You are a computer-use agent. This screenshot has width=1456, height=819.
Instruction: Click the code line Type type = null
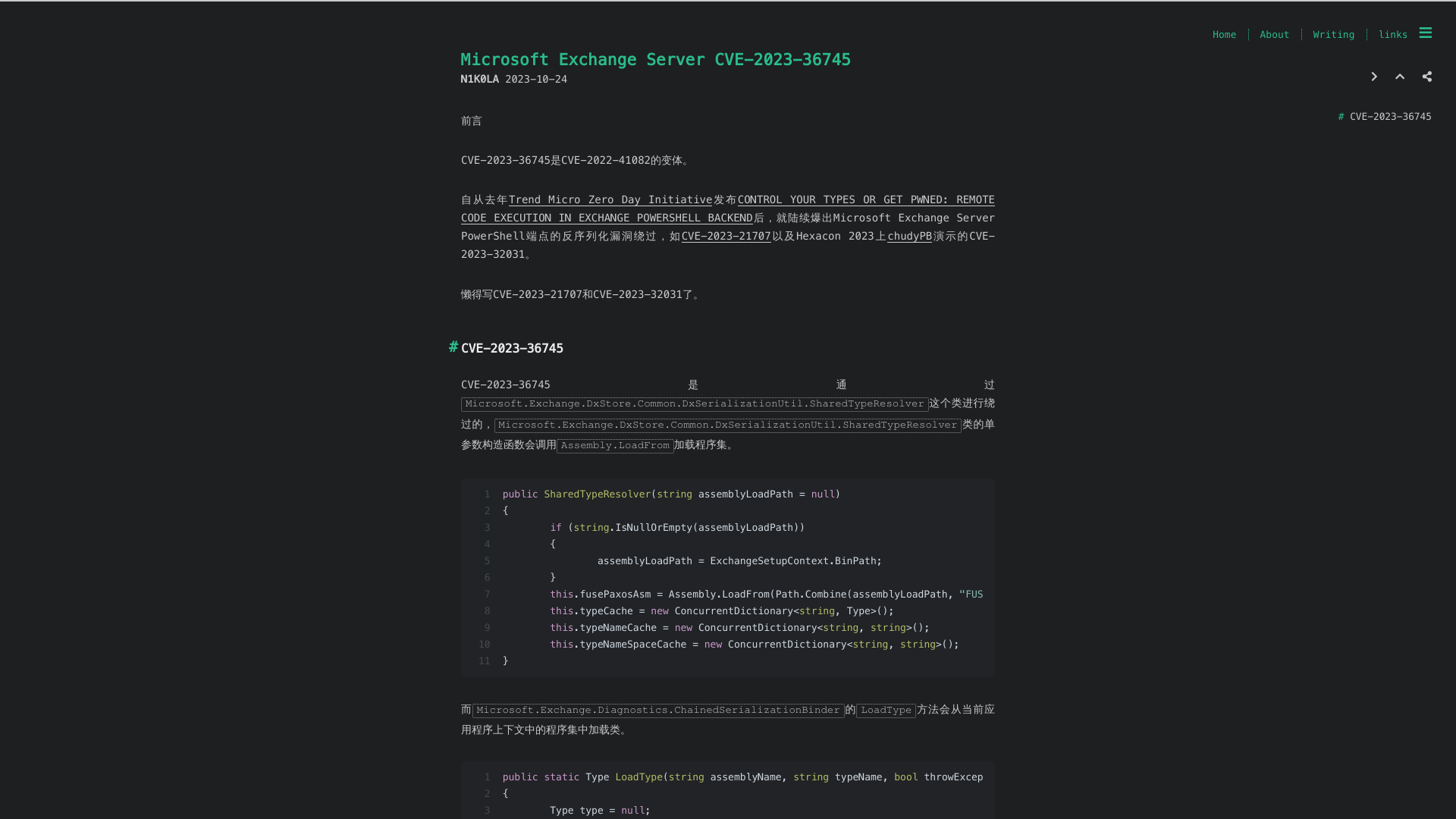(600, 811)
